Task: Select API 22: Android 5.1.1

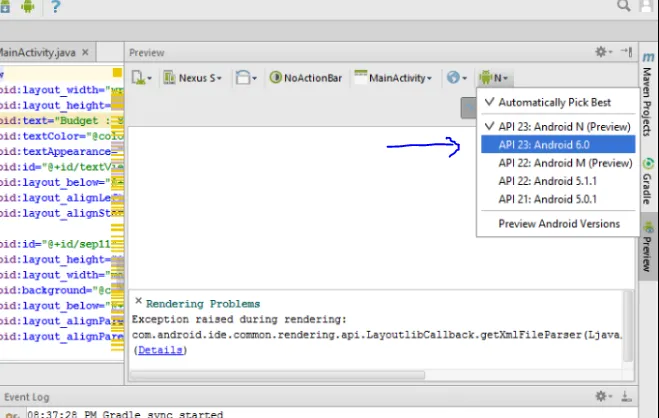Action: click(558, 181)
